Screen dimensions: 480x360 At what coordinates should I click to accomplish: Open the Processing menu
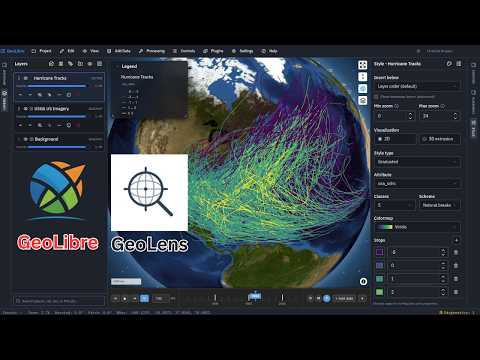click(x=152, y=51)
